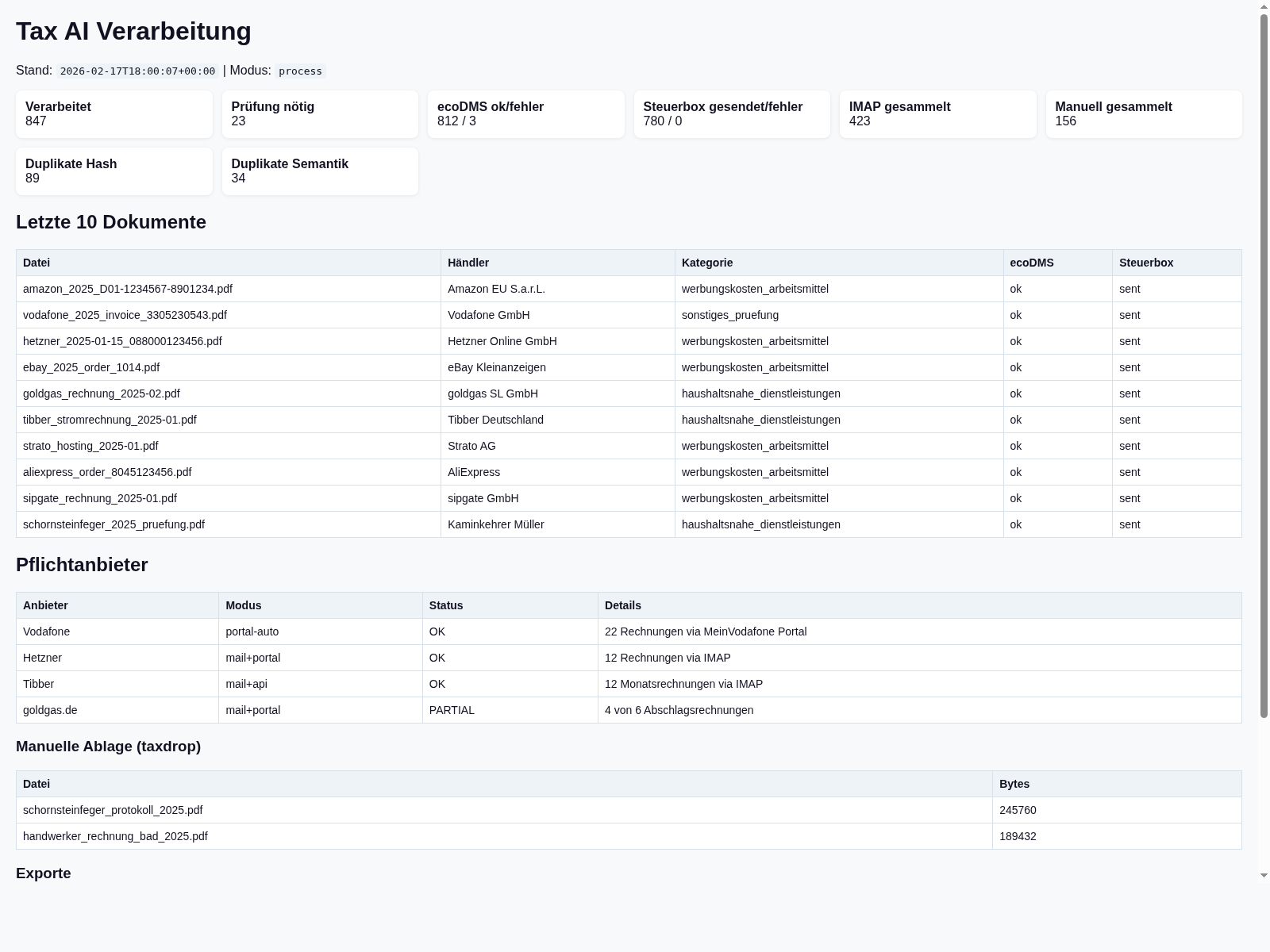Click the 245760 bytes value
Viewport: 1270px width, 952px height.
pos(1018,810)
